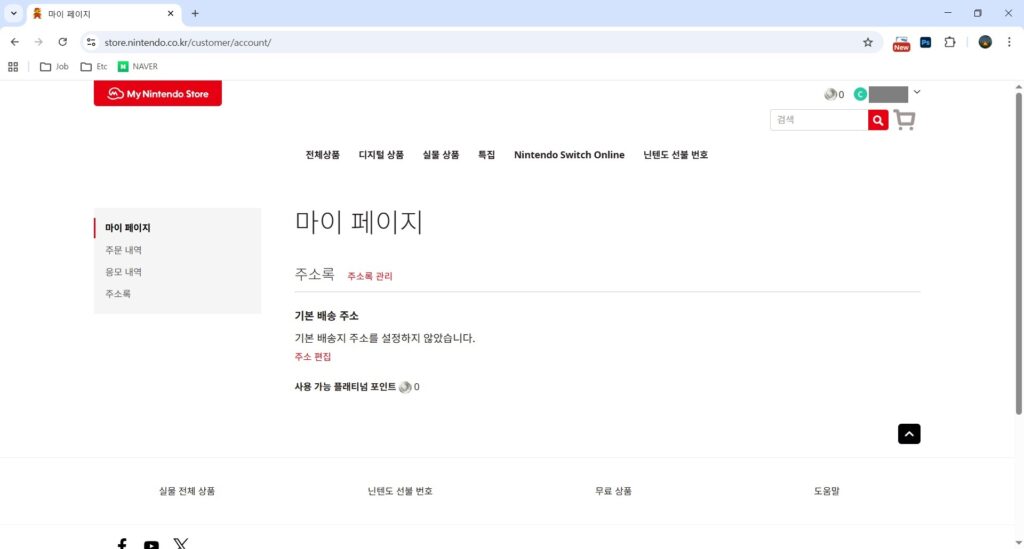Viewport: 1024px width, 549px height.
Task: Bookmark this page with star icon
Action: (868, 42)
